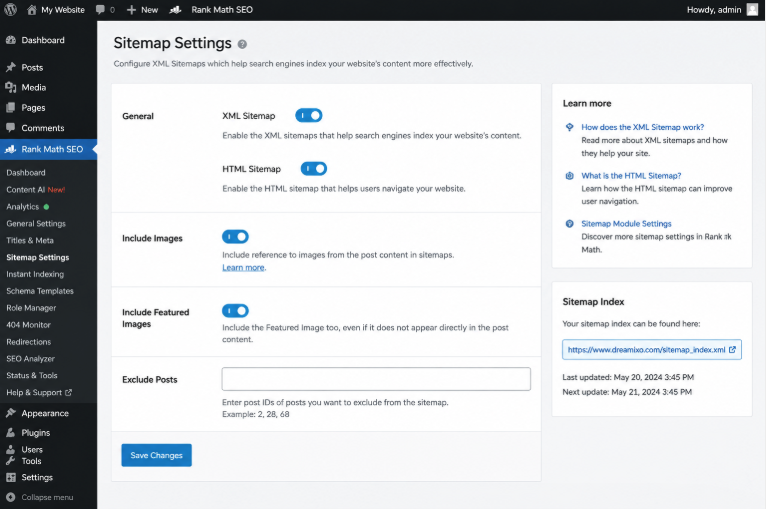Viewport: 766px width, 509px height.
Task: Click the Save Changes button
Action: [156, 455]
